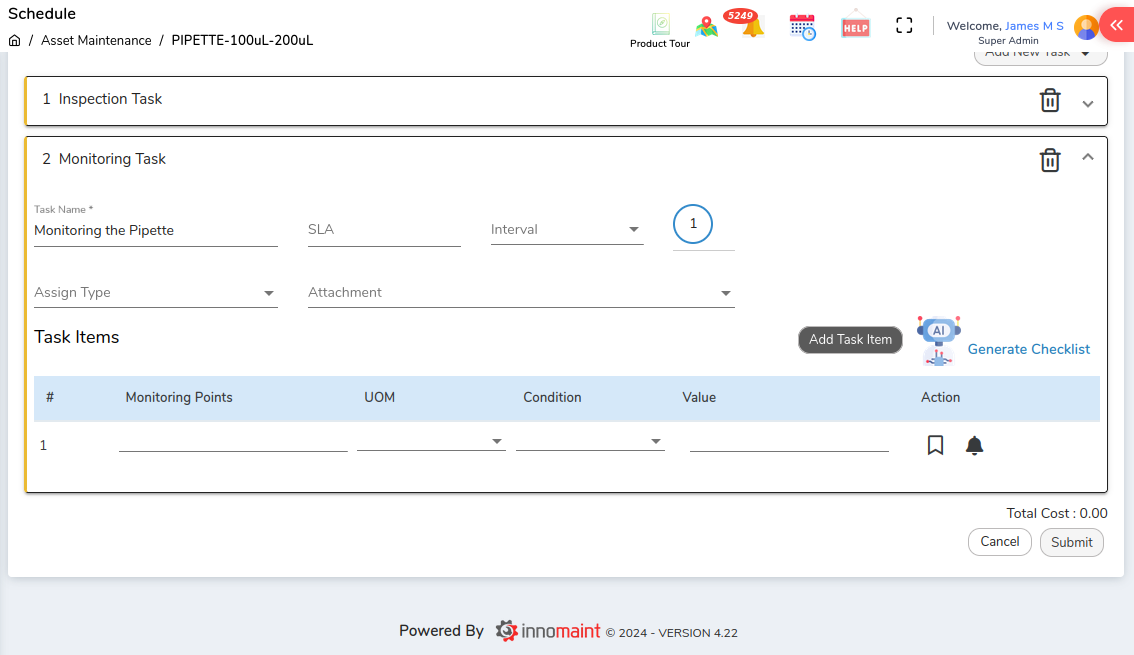Expand the Inspection Task panel
1134x655 pixels.
[1088, 104]
